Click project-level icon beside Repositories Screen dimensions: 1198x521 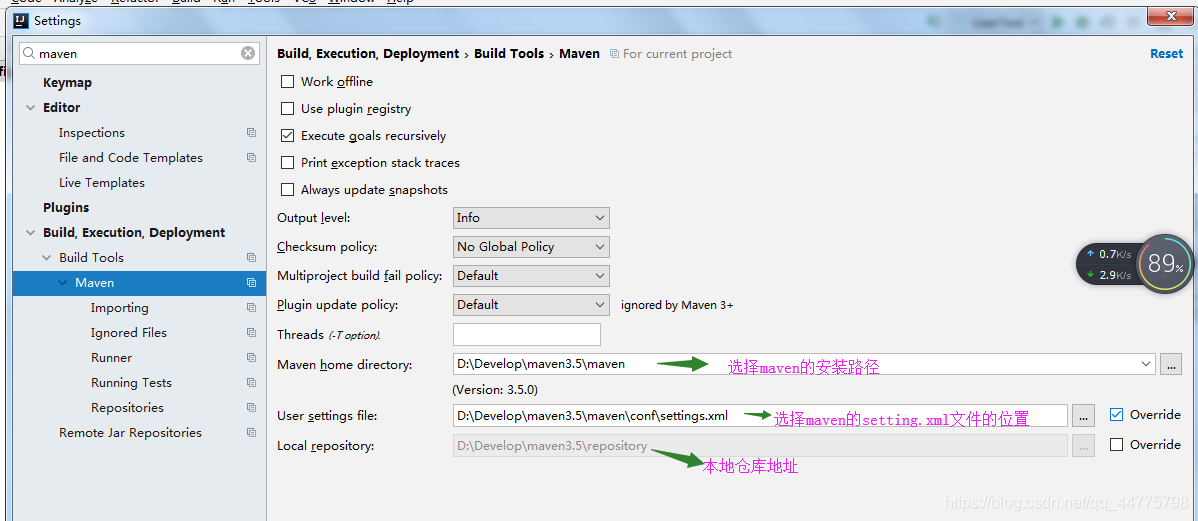click(251, 408)
